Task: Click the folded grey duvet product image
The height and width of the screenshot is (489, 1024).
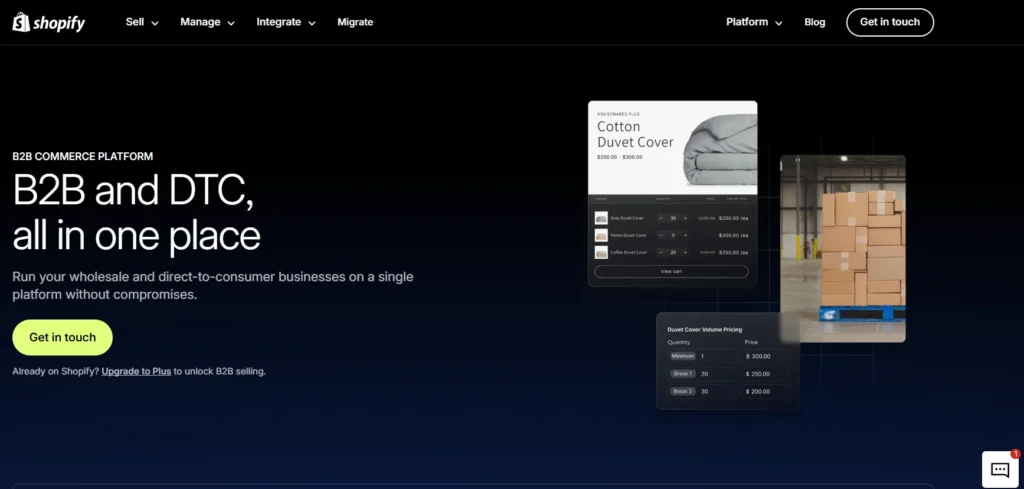Action: 720,151
